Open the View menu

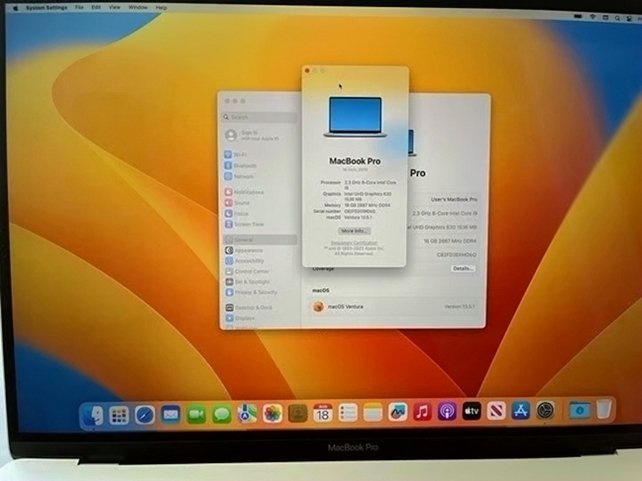[114, 8]
